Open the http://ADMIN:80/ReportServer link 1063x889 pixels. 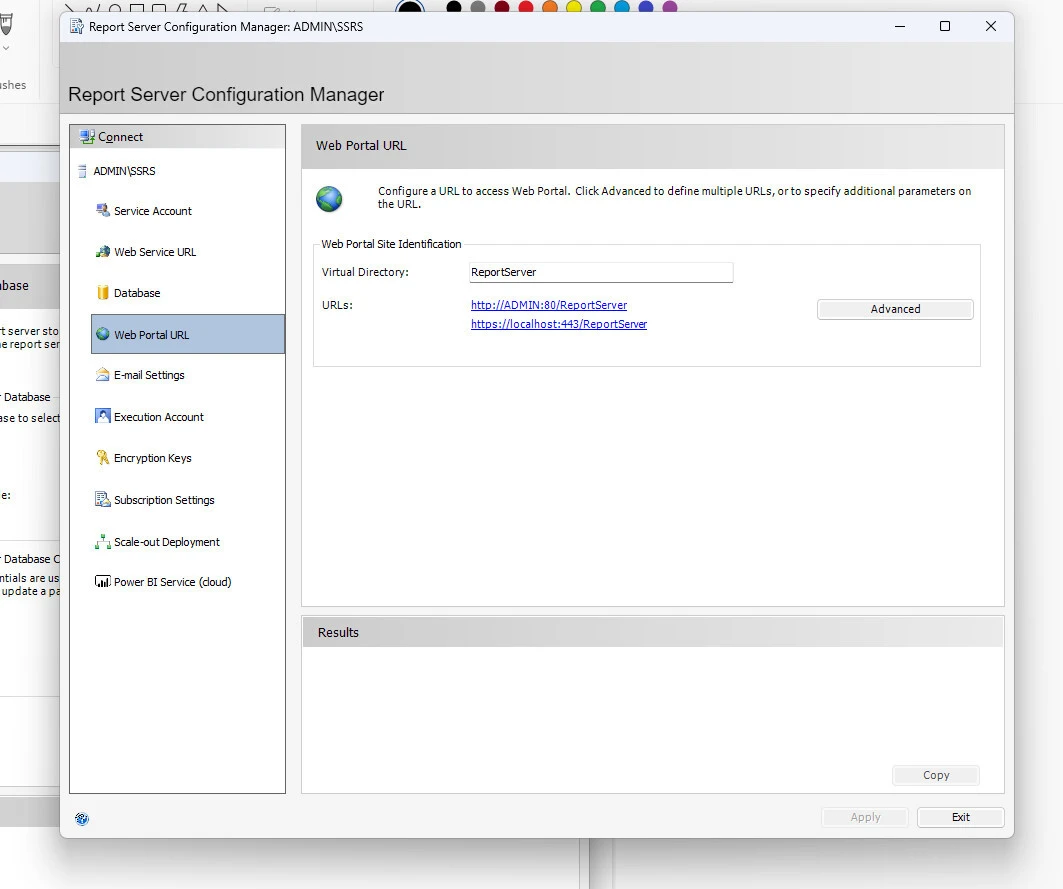pyautogui.click(x=549, y=305)
